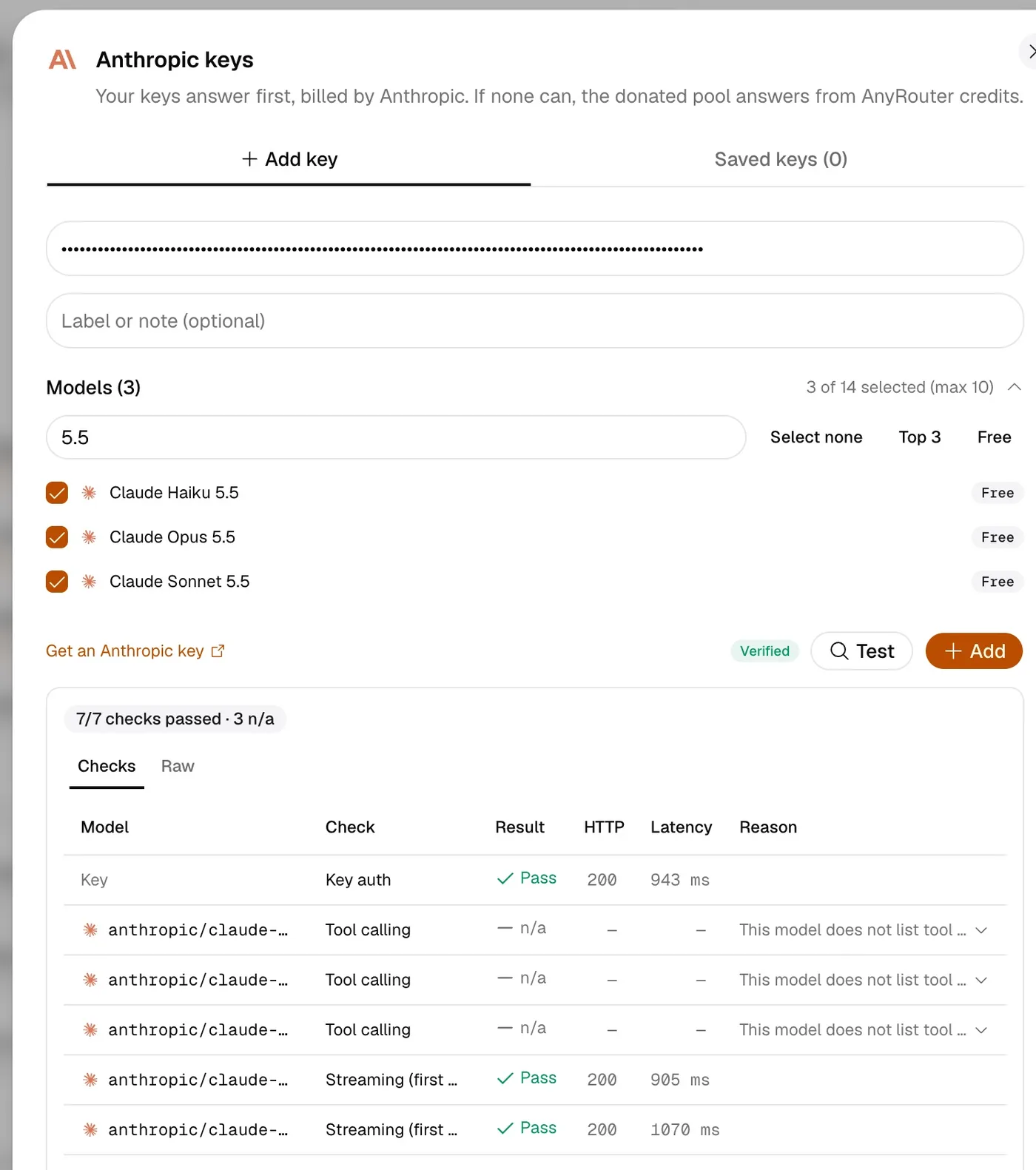Image resolution: width=1036 pixels, height=1170 pixels.
Task: Click the Key auth check cell
Action: point(358,880)
